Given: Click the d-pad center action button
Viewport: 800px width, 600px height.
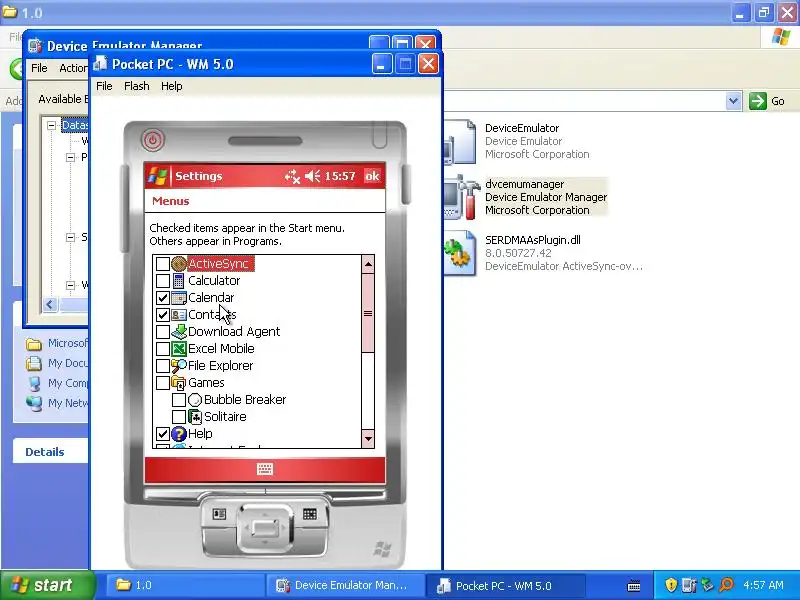Looking at the screenshot, I should (265, 529).
